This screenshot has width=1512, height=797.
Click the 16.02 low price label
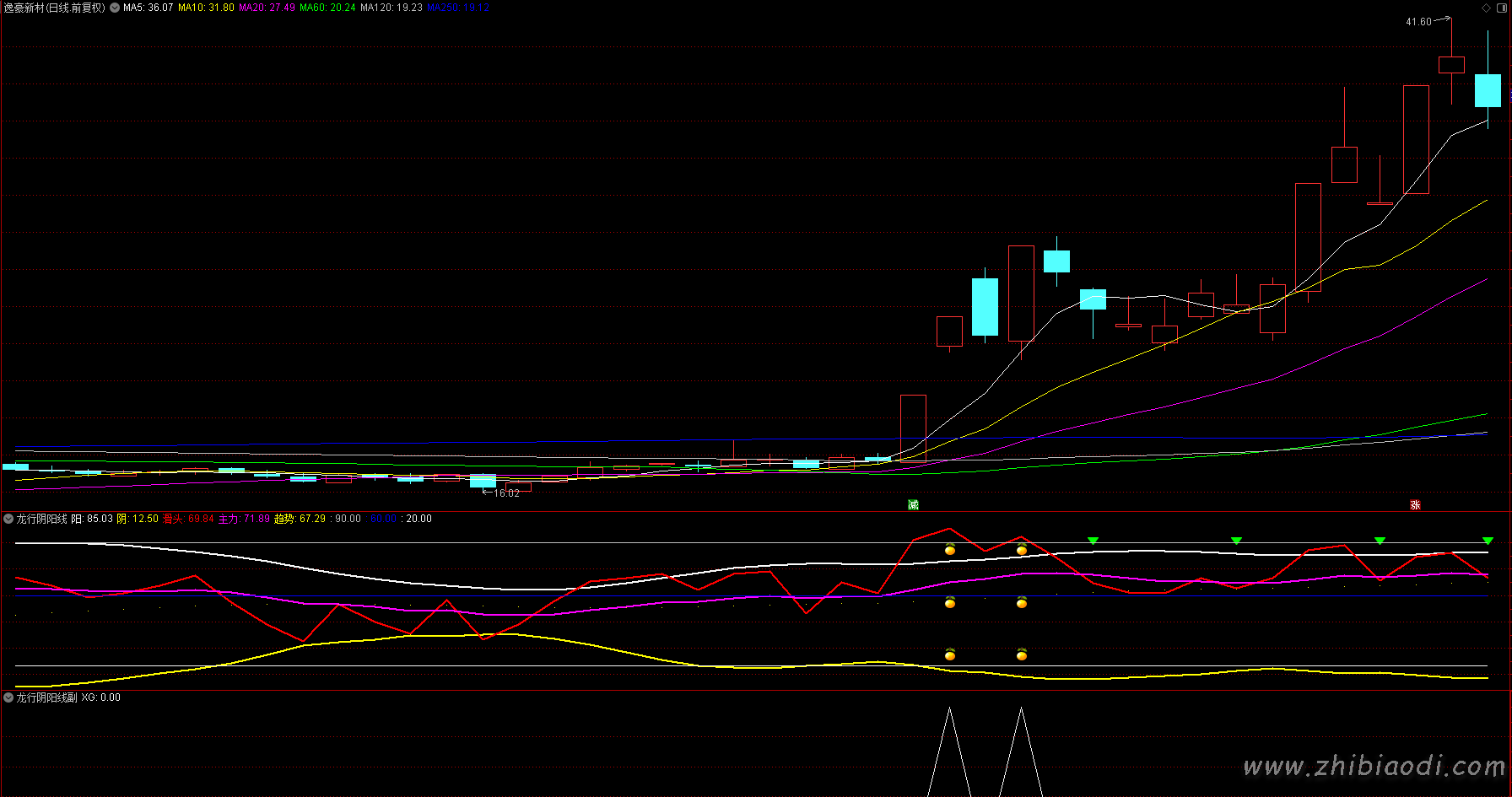506,493
